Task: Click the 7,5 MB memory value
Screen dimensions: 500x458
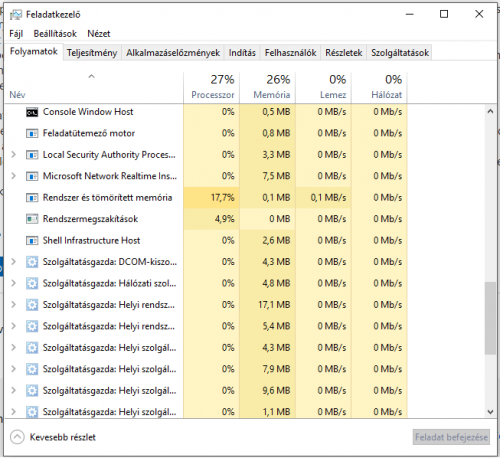Action: pos(276,176)
